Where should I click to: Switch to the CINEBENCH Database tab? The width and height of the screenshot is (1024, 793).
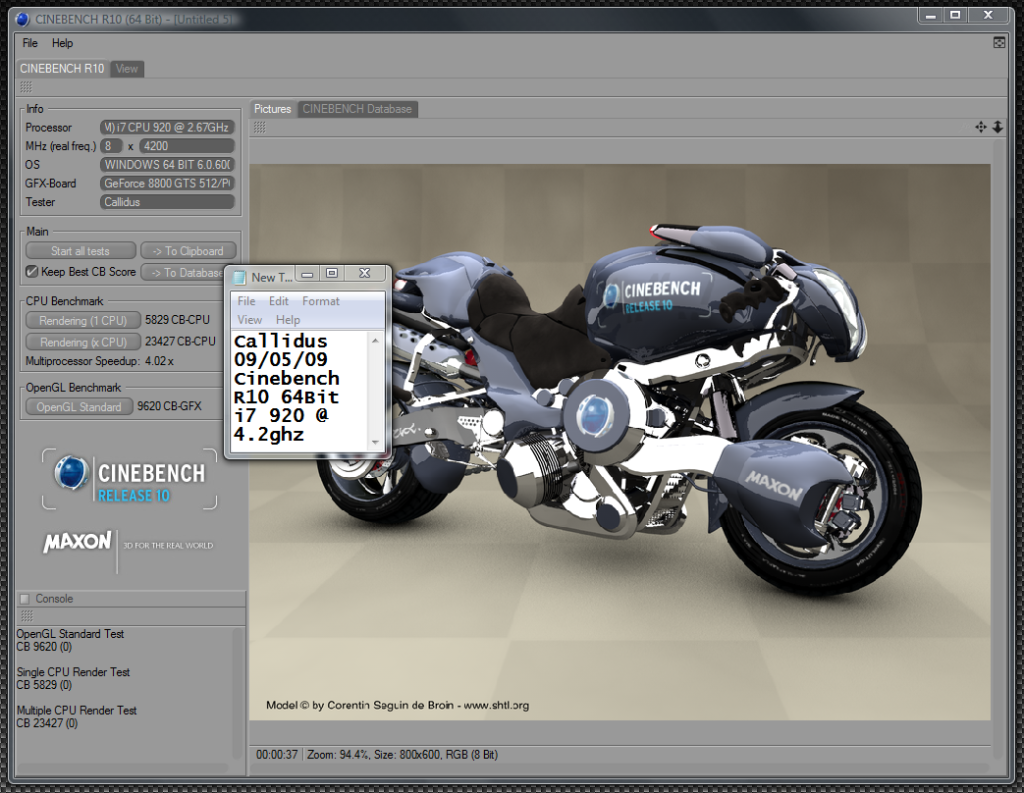click(357, 109)
